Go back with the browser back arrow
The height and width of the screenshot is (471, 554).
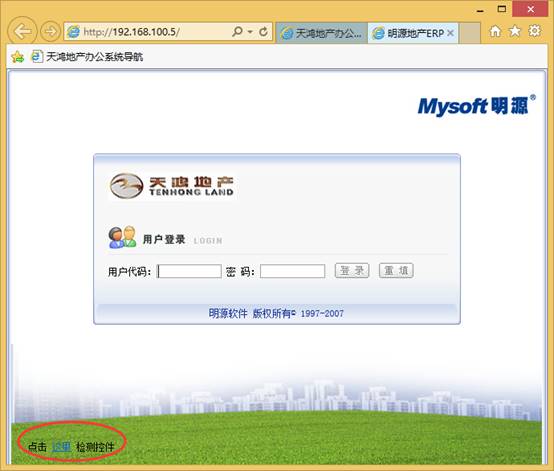[x=22, y=31]
